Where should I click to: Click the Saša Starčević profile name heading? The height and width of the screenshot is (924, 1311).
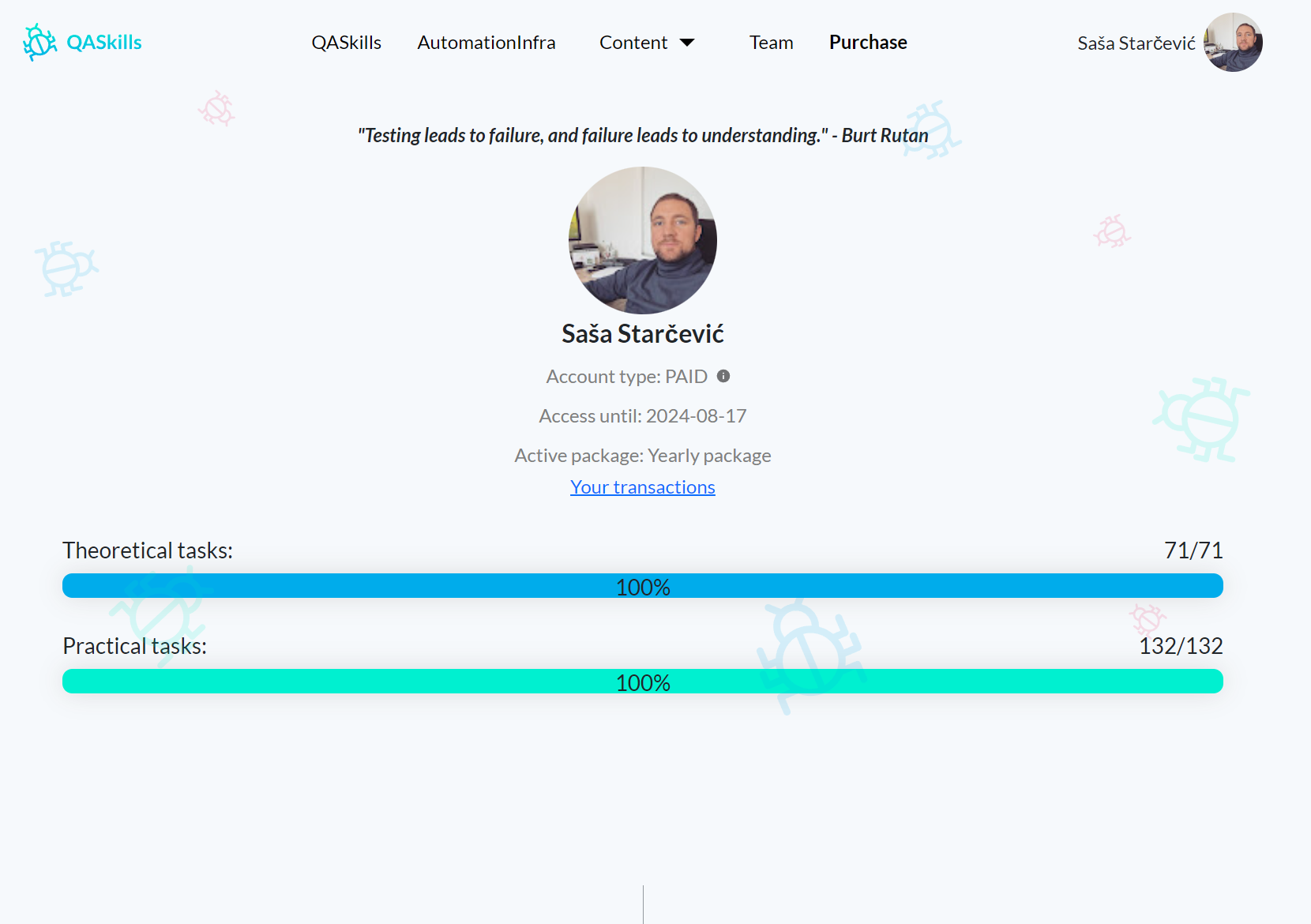tap(643, 334)
